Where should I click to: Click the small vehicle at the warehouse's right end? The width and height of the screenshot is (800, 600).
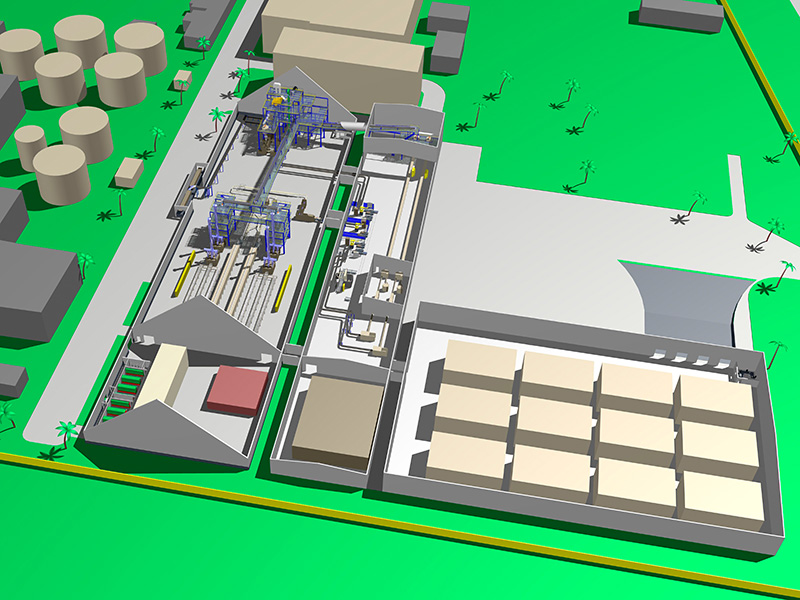746,373
